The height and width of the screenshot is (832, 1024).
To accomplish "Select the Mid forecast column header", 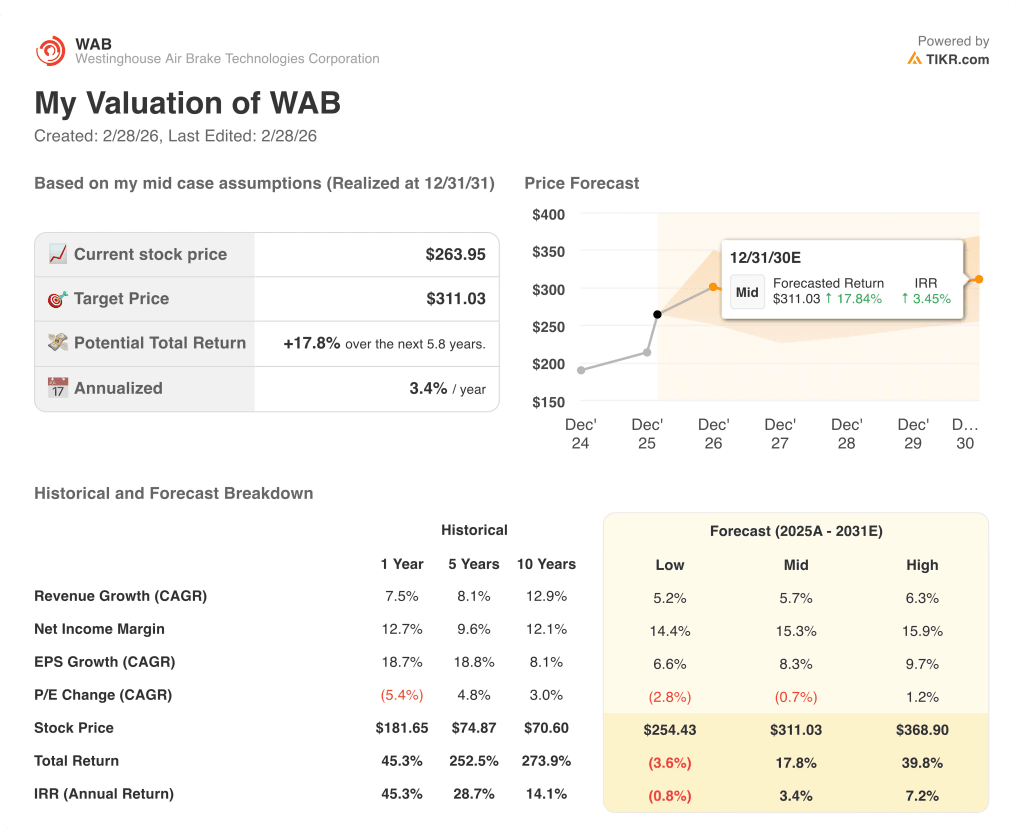I will [x=796, y=565].
